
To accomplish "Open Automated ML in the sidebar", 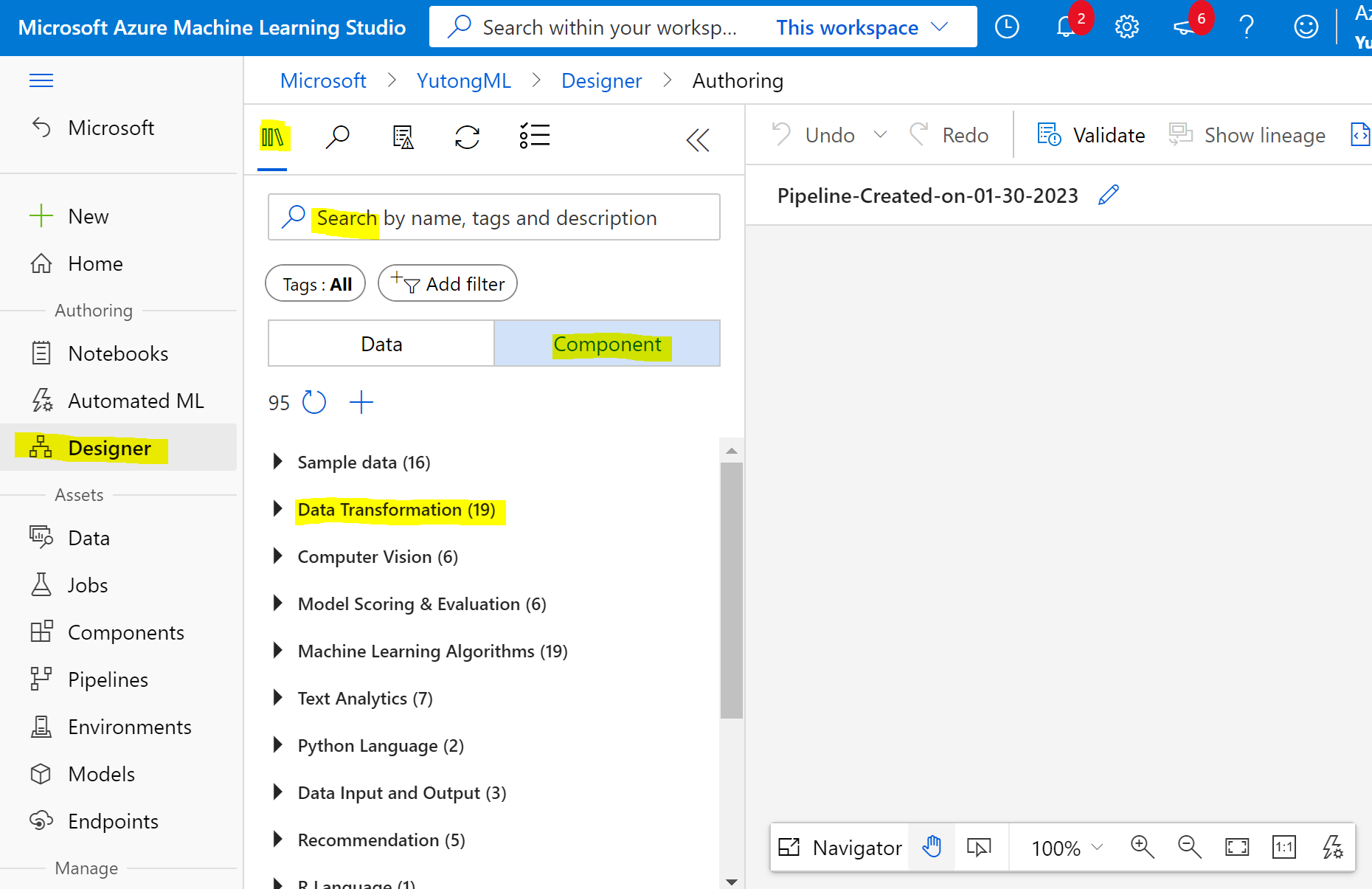I will pos(118,401).
